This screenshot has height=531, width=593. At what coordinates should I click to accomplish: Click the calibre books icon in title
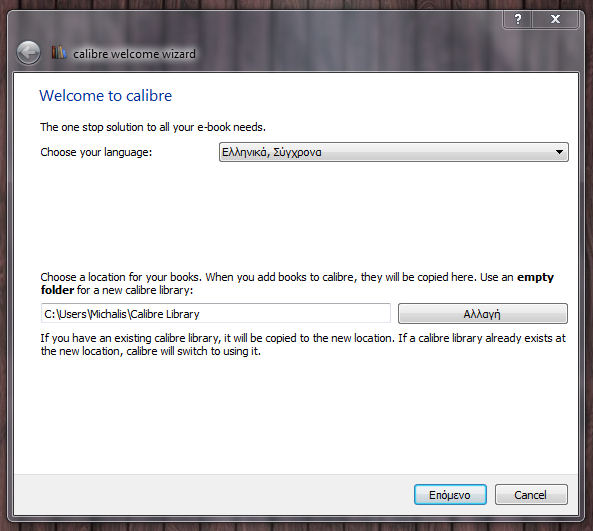[x=59, y=52]
